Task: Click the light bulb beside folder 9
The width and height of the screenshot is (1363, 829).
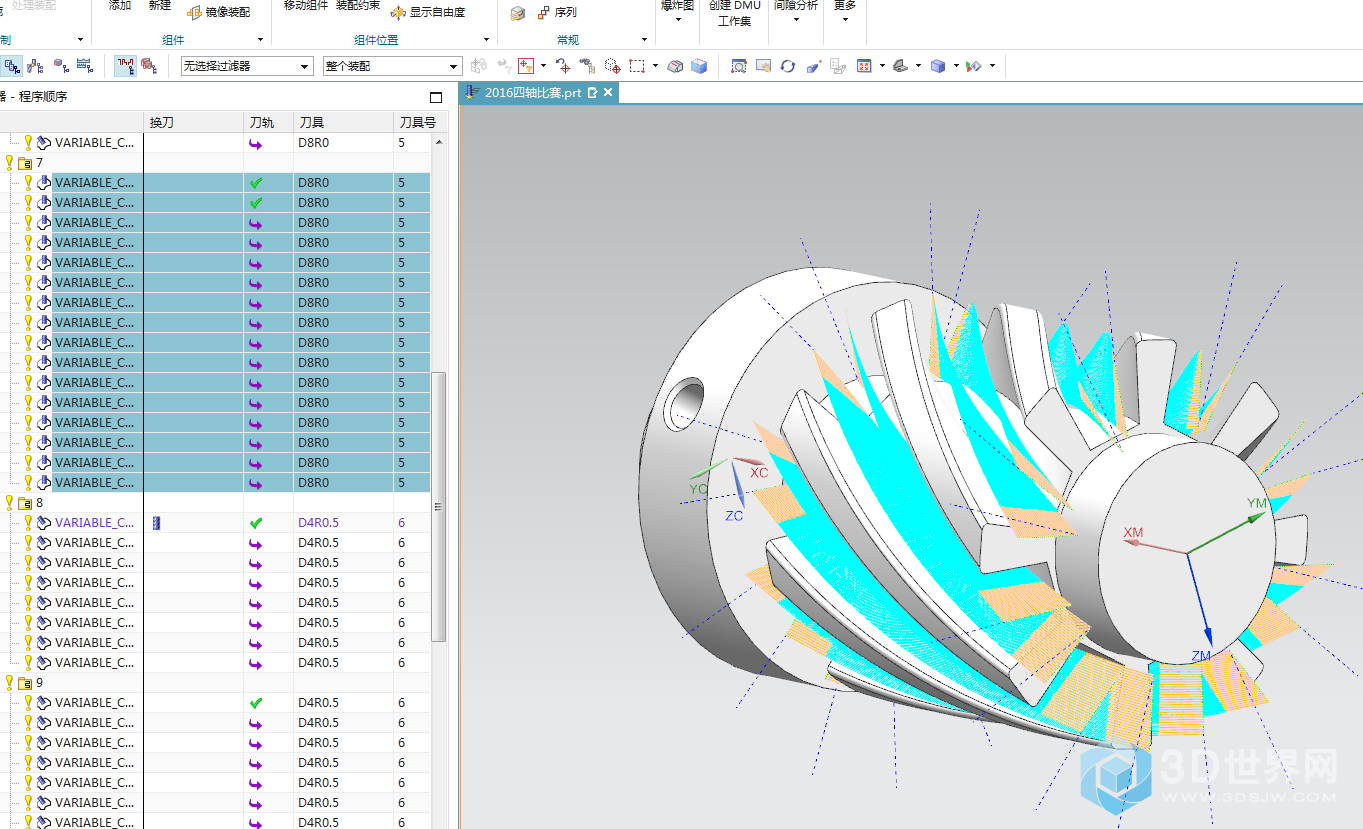Action: click(10, 682)
